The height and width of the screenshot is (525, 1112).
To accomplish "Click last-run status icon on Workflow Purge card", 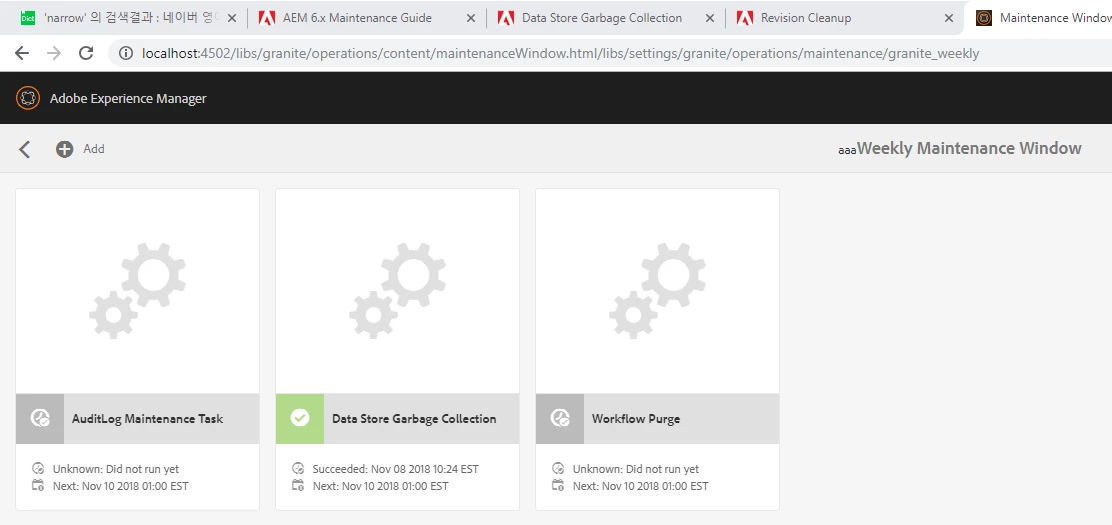I will (x=558, y=469).
